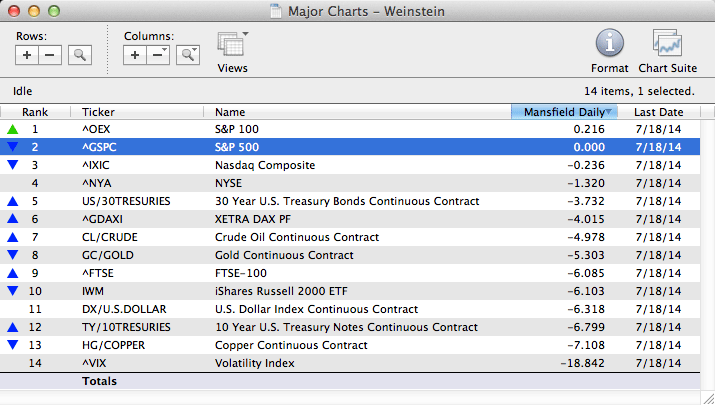Click the add row plus button
This screenshot has height=405, width=715.
[28, 55]
